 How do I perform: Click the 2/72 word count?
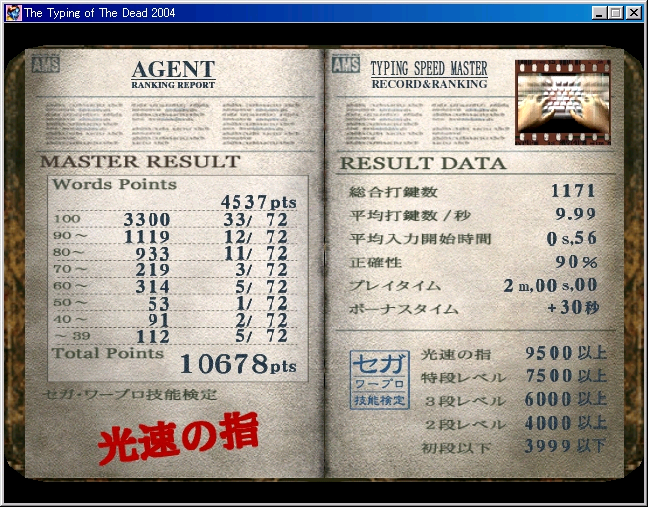click(261, 320)
